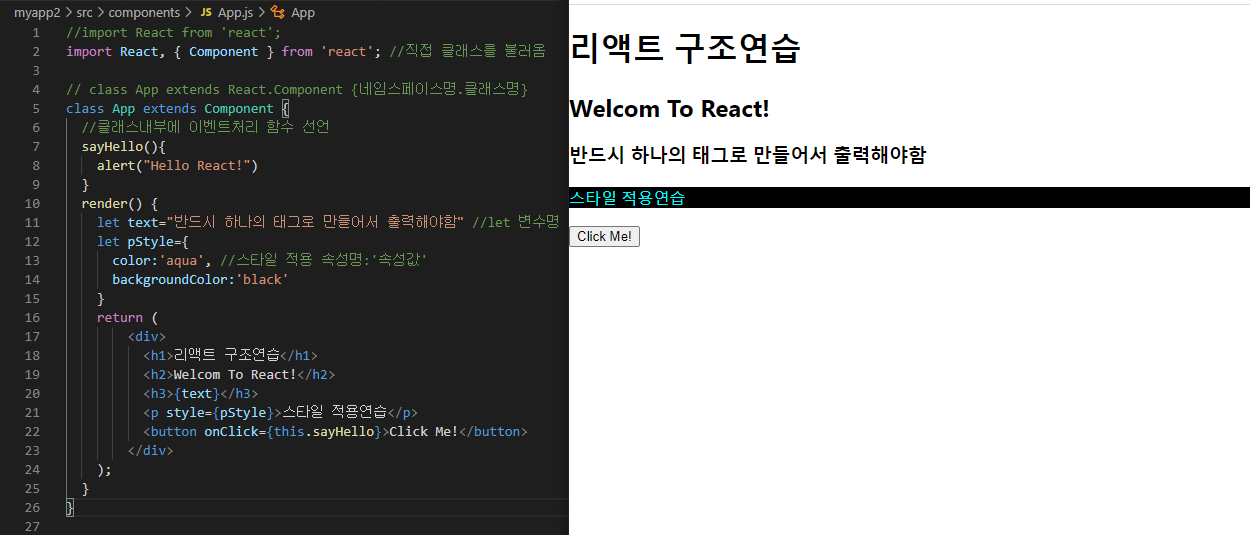Click the opening <div> tag line in code
1250x535 pixels.
point(147,336)
